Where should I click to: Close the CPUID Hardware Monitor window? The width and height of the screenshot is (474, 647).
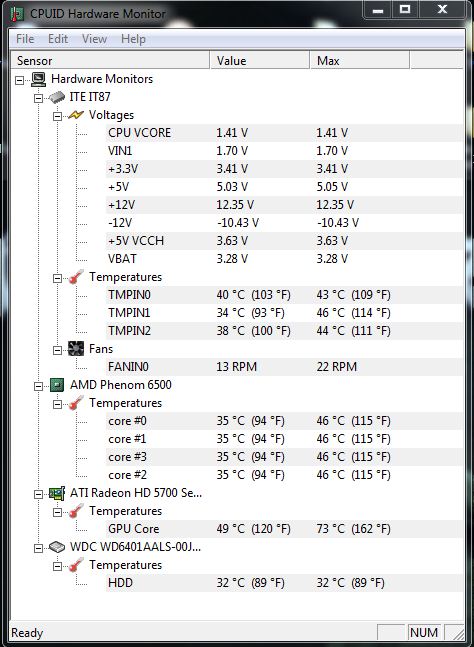[x=442, y=9]
